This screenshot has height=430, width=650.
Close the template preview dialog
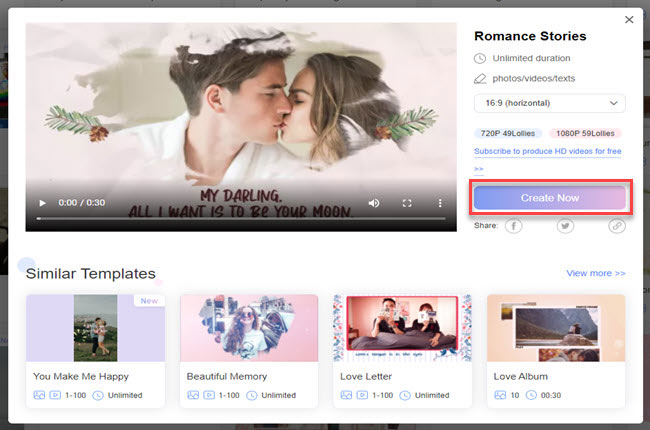629,19
